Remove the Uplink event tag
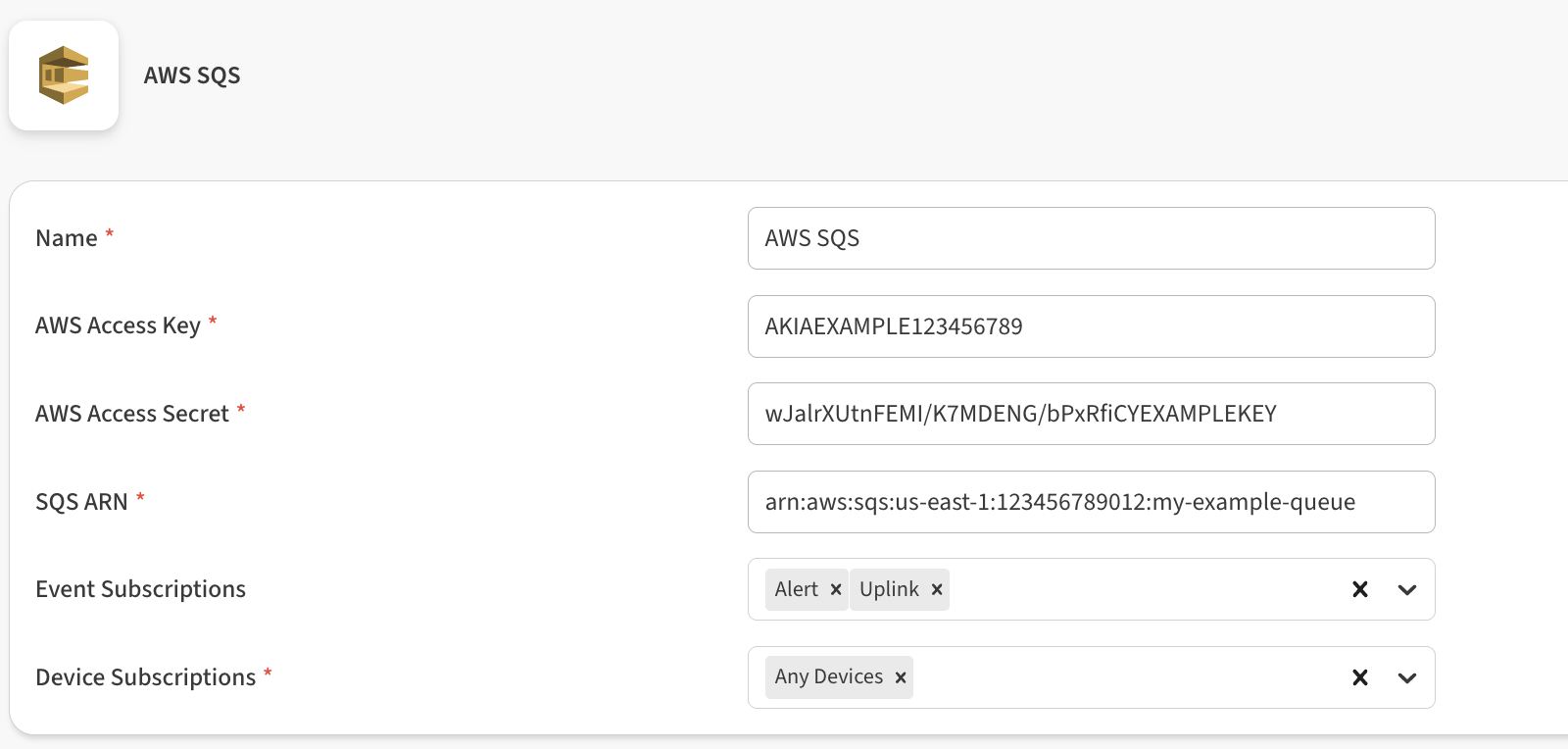1568x749 pixels. click(x=937, y=589)
